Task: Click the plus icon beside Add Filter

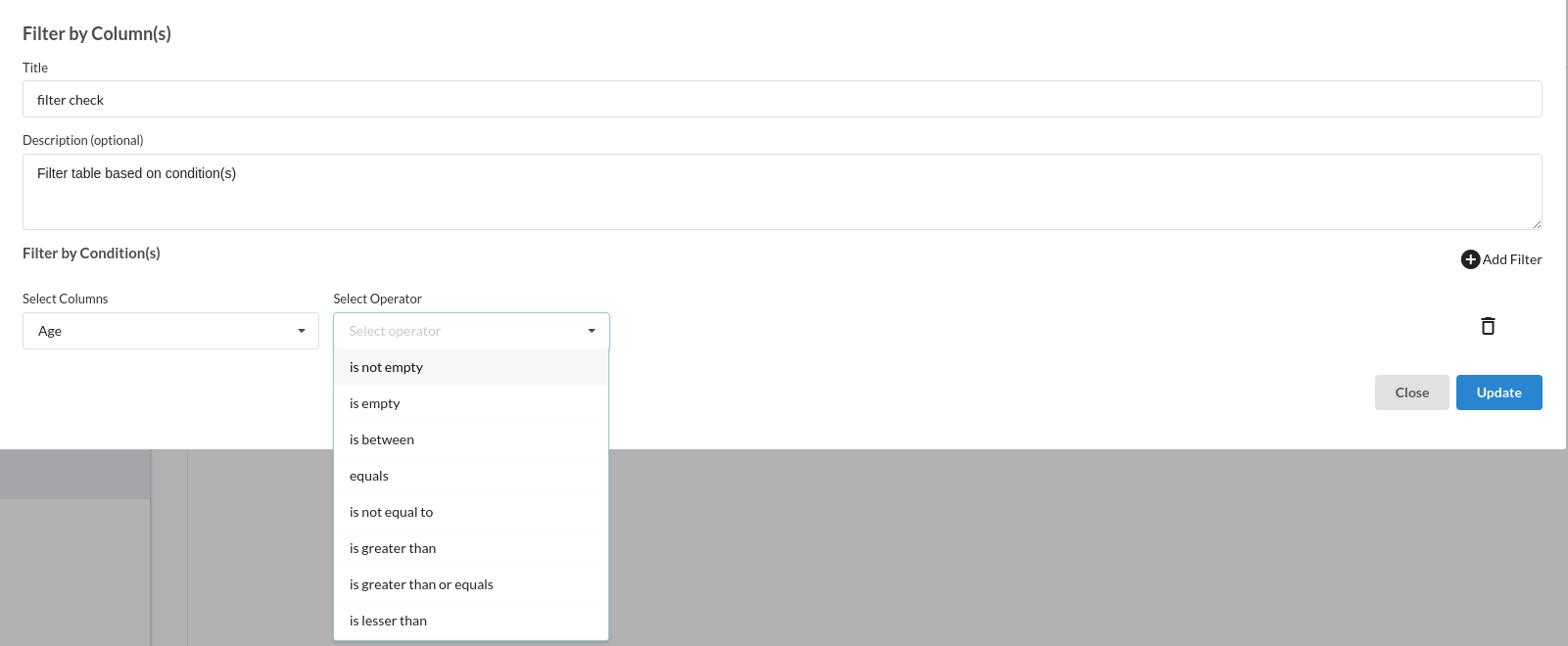Action: point(1470,259)
